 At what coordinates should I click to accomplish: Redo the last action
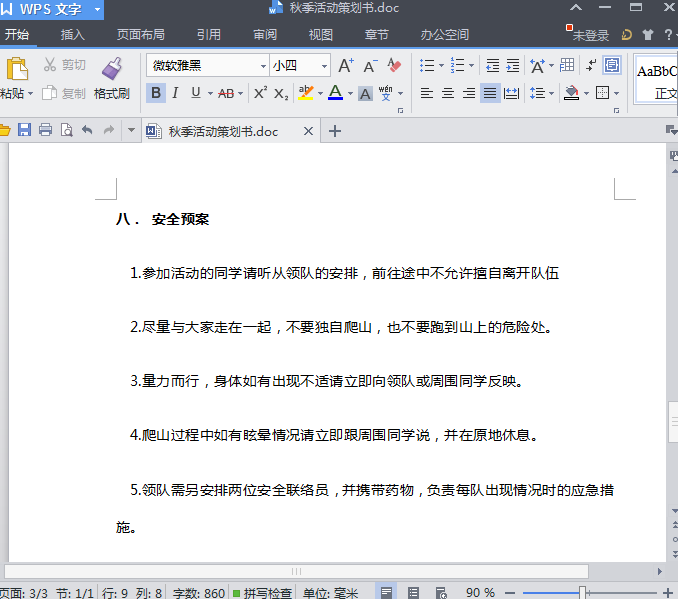click(109, 130)
